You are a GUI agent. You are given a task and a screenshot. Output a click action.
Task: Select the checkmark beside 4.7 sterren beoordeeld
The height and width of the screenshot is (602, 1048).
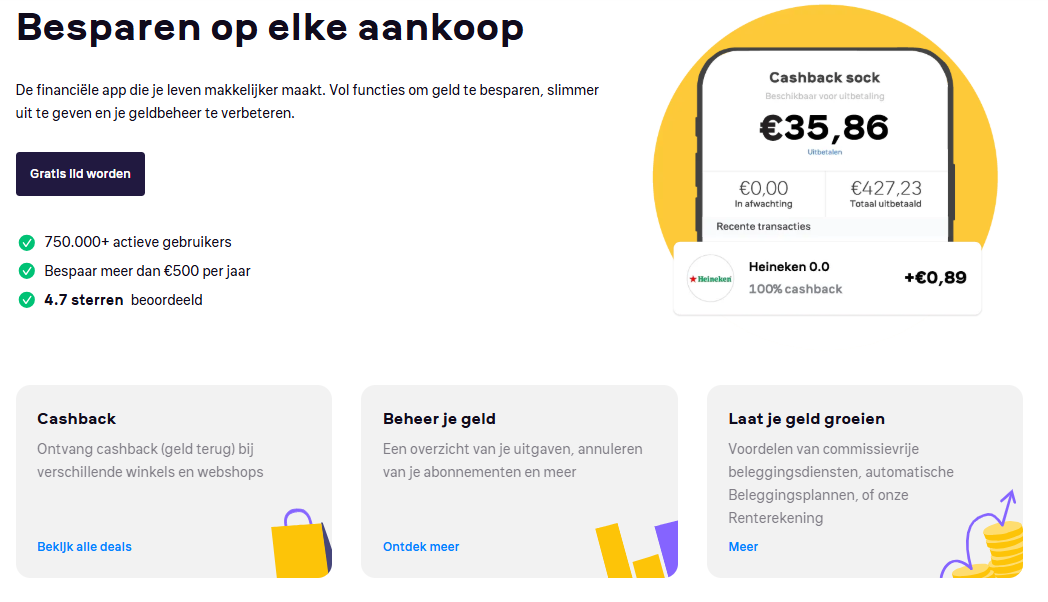pyautogui.click(x=25, y=299)
